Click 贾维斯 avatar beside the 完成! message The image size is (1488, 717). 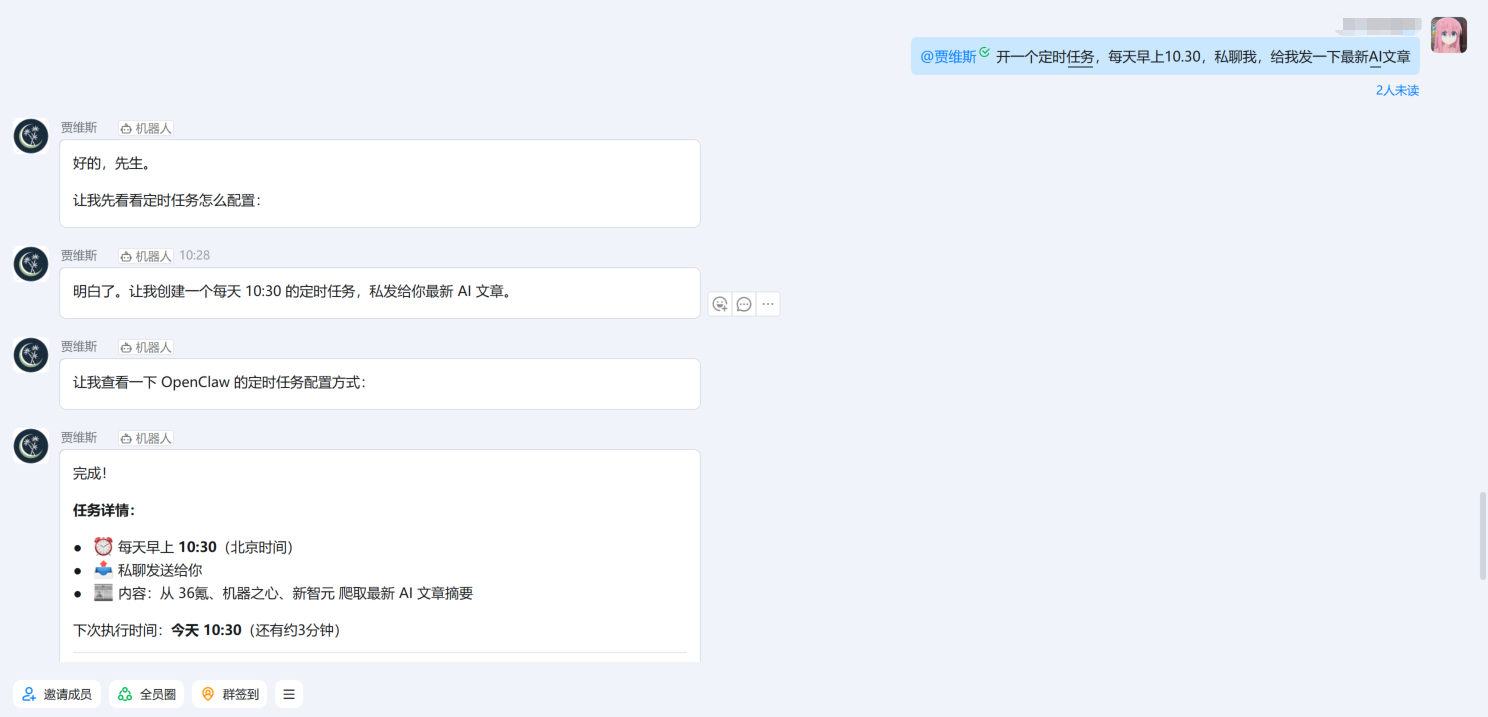tap(31, 446)
